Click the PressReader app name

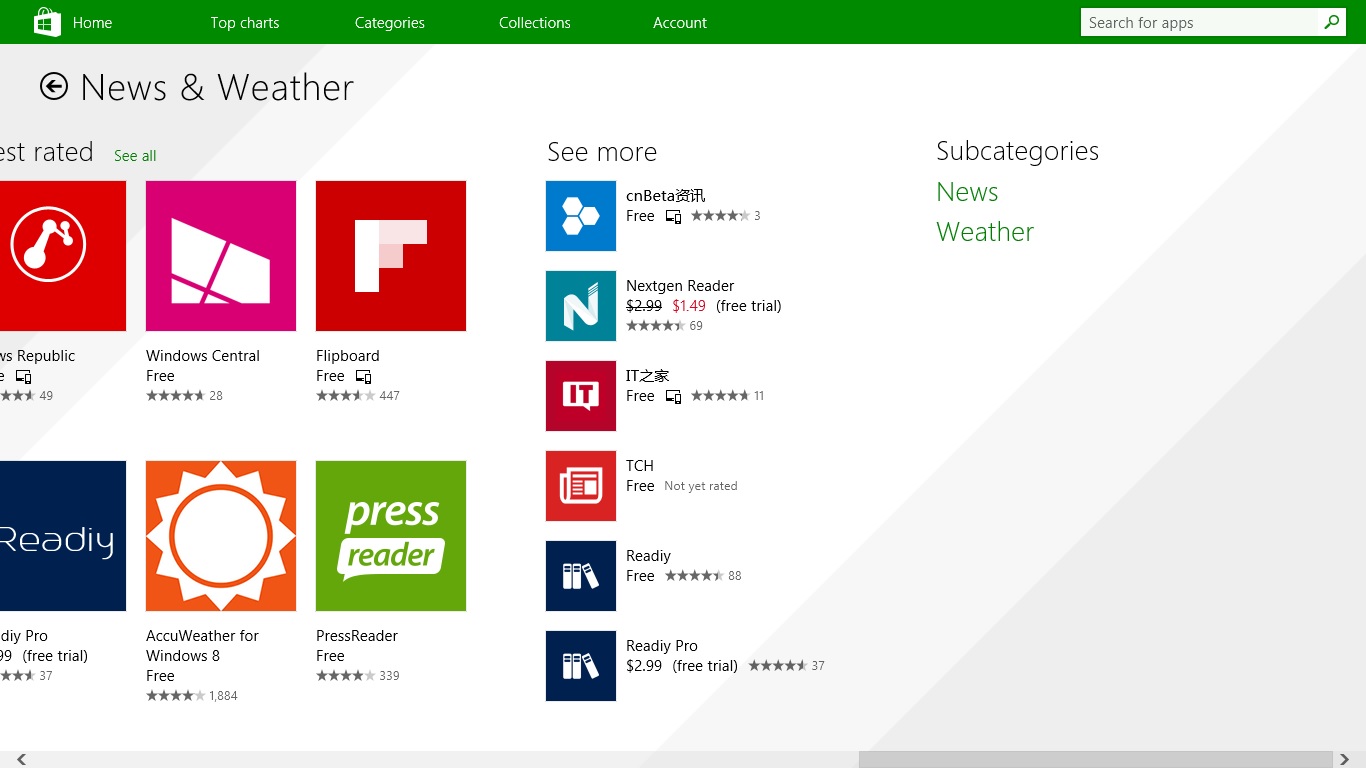(x=357, y=636)
